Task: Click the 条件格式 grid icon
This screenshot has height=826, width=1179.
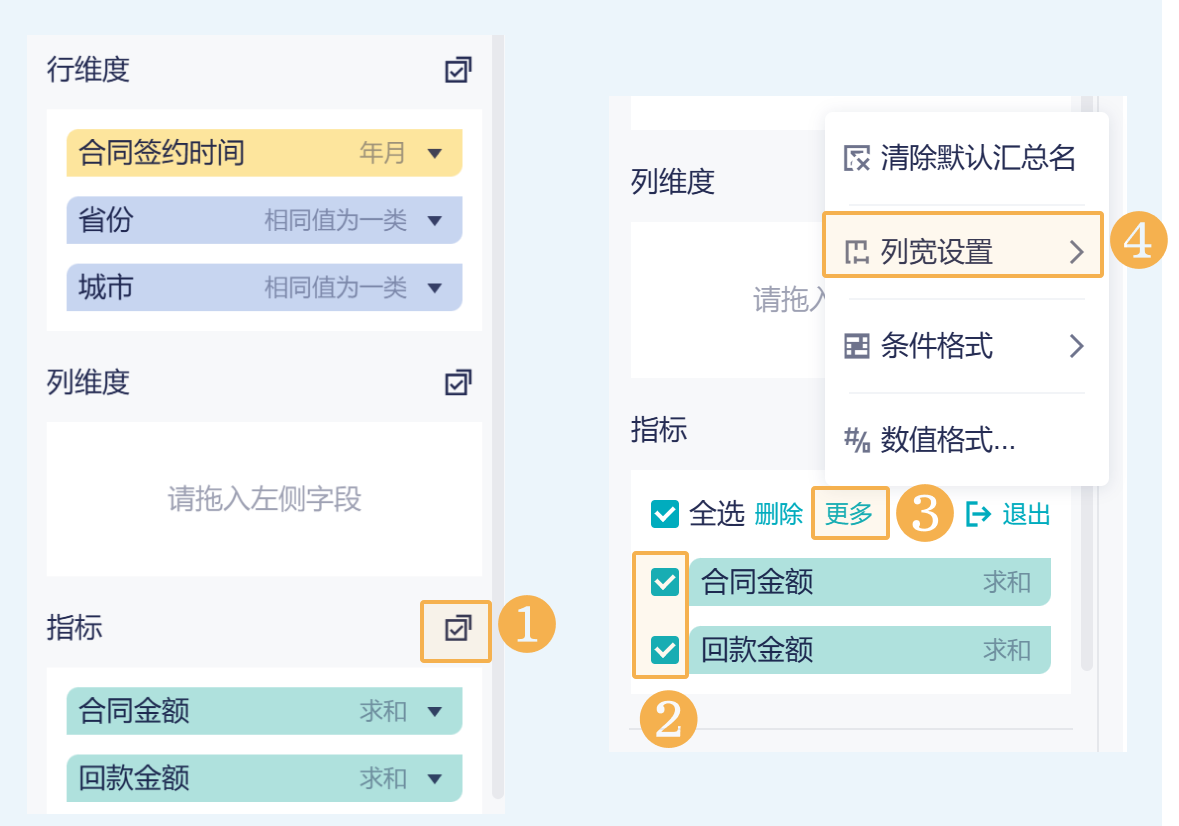Action: [x=858, y=347]
